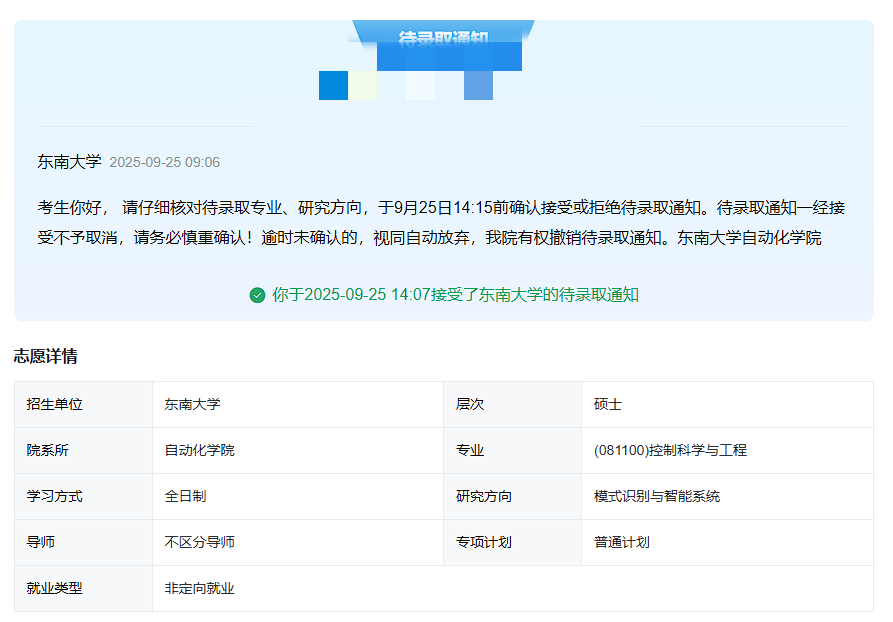Click the (081100)控制科学与工程 value cell

coord(727,451)
